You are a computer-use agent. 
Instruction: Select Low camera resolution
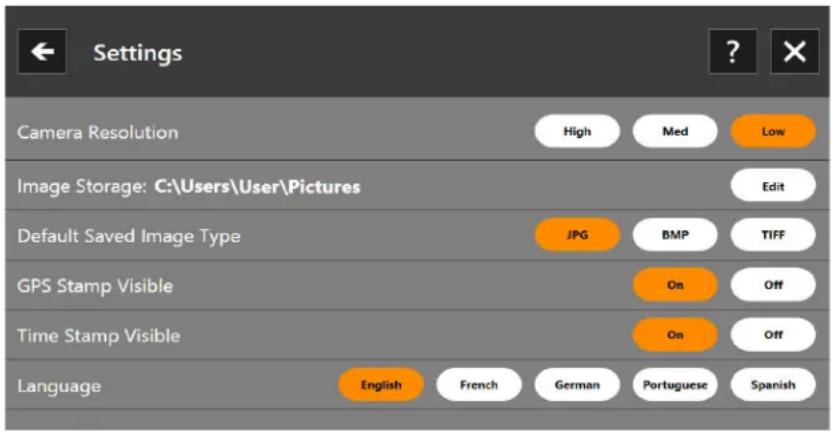coord(773,132)
